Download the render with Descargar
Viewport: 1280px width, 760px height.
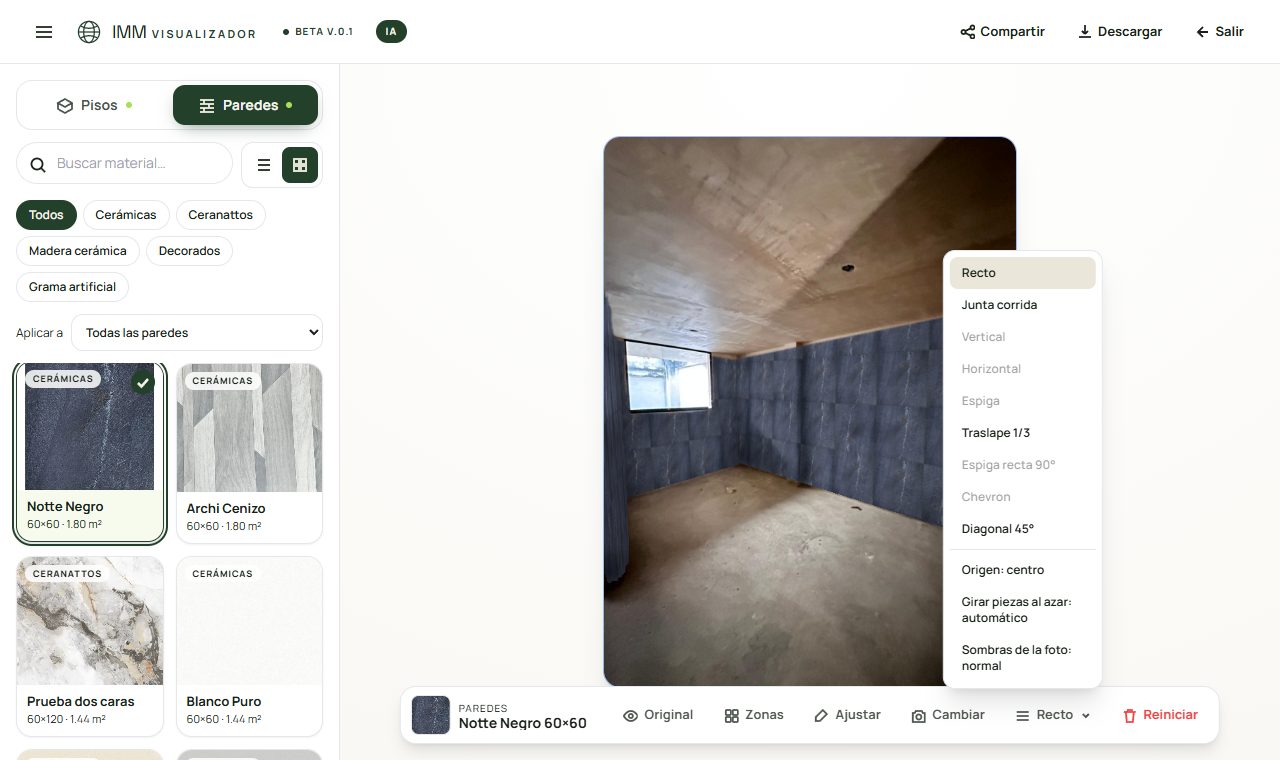pyautogui.click(x=1120, y=32)
